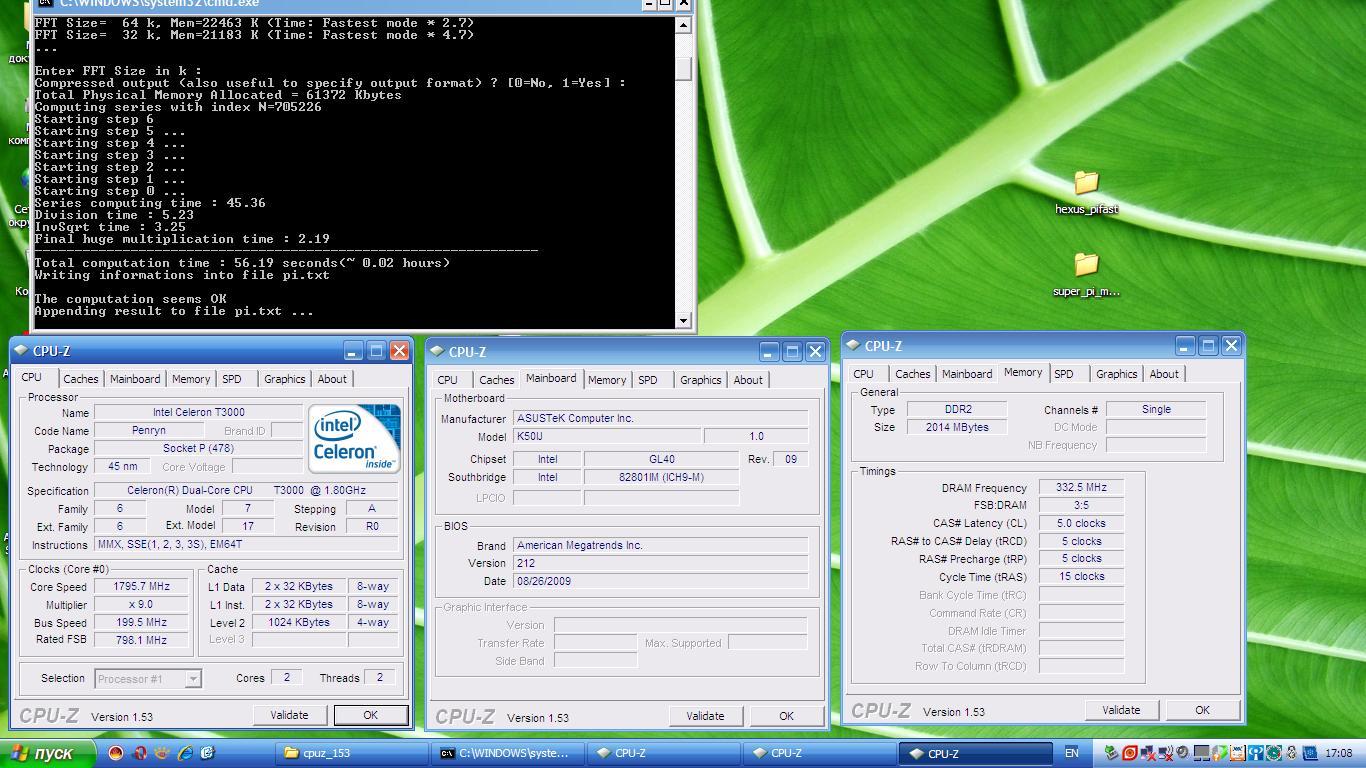The width and height of the screenshot is (1366, 768).
Task: Click the title icon of the Memory CPU-Z window
Action: [855, 345]
